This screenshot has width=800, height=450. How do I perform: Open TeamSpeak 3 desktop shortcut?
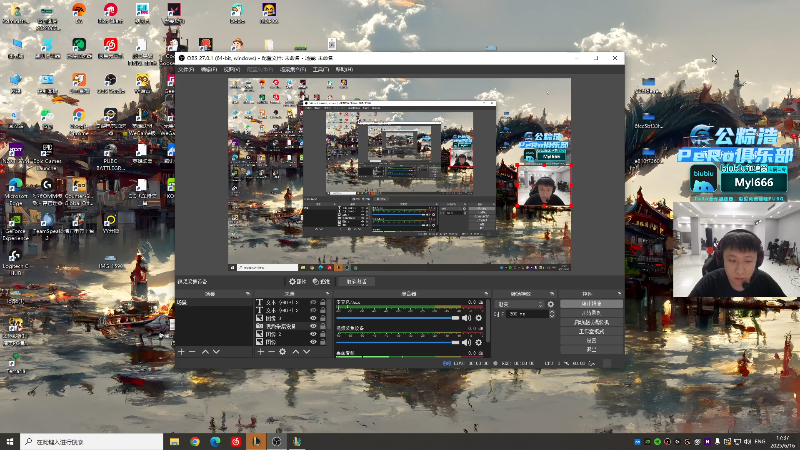click(47, 227)
